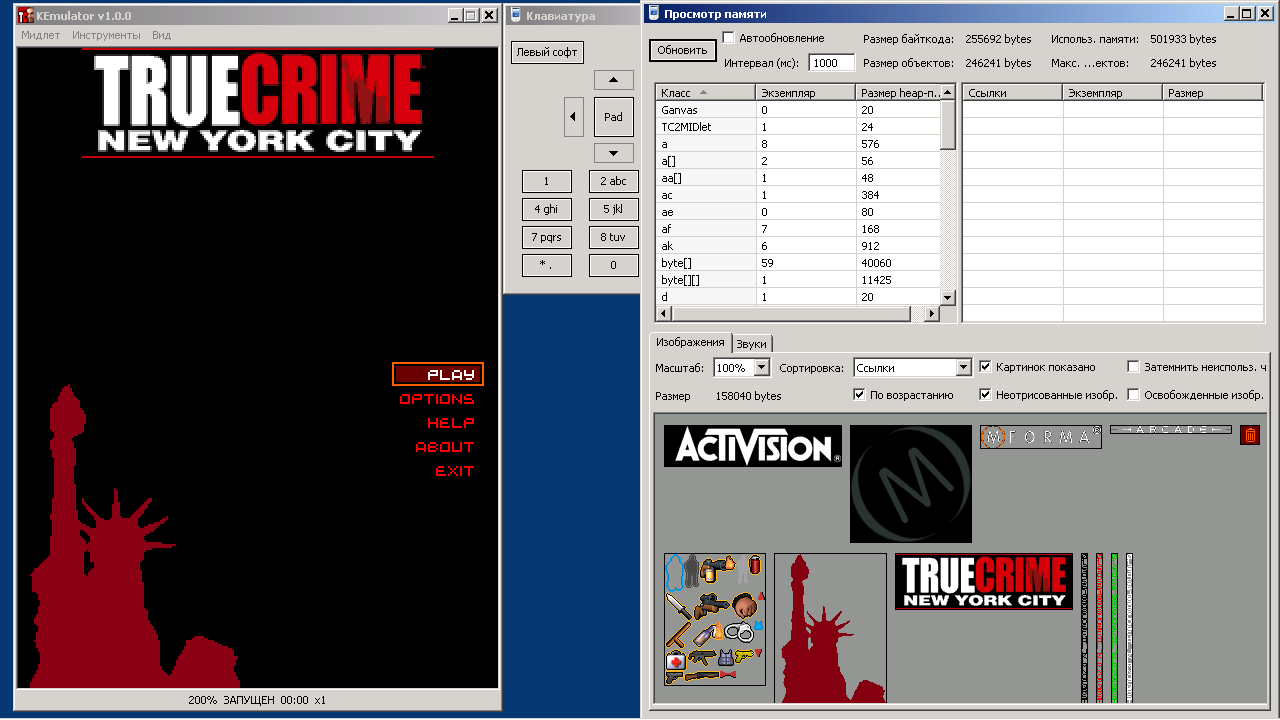Click keypad button 0

pyautogui.click(x=613, y=265)
